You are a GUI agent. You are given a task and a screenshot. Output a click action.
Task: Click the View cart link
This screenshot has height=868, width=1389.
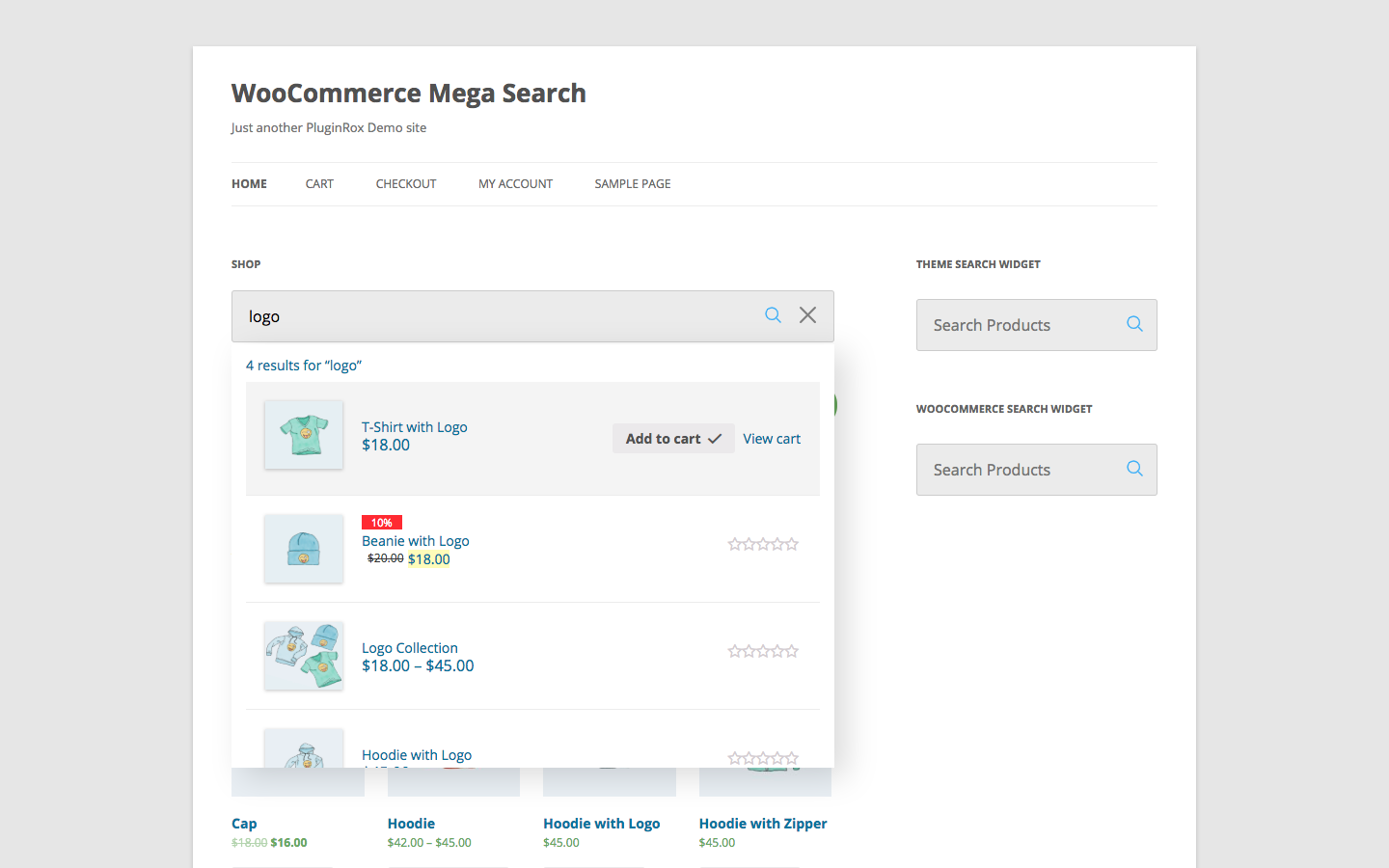tap(772, 439)
